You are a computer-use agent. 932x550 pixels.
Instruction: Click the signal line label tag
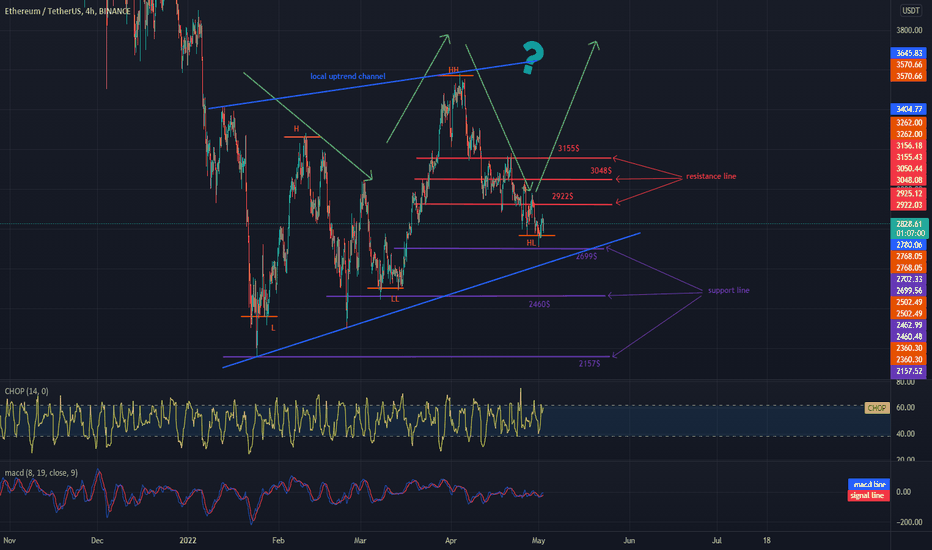(x=868, y=495)
